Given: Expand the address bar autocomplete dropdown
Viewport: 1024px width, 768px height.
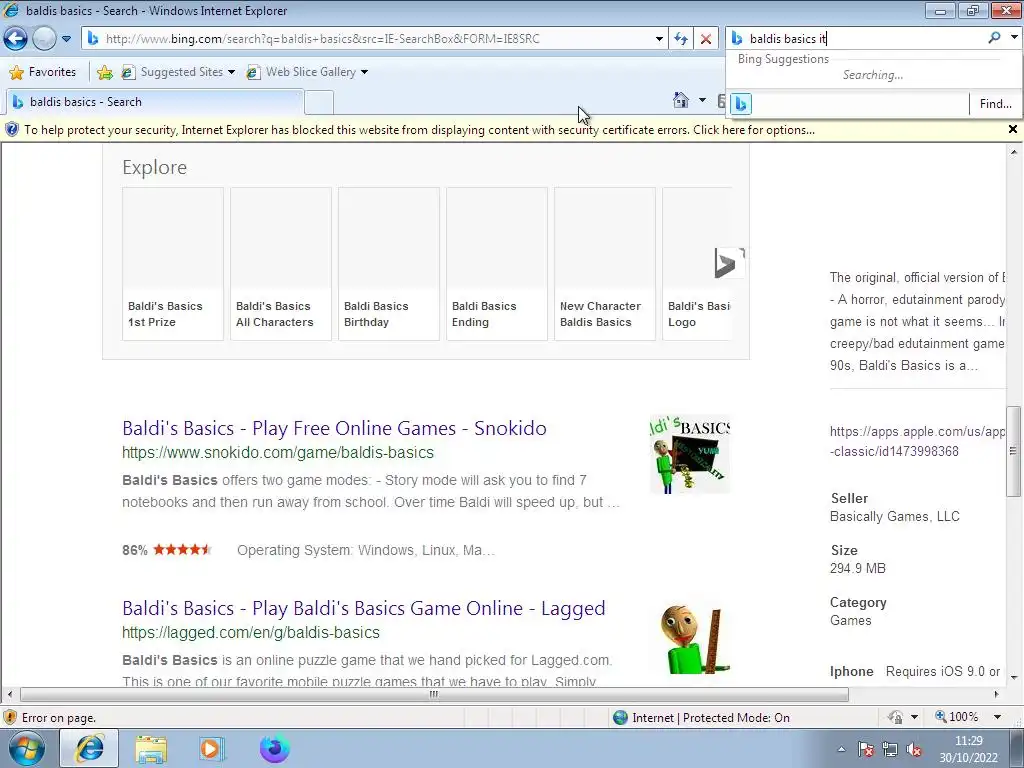Looking at the screenshot, I should click(659, 39).
